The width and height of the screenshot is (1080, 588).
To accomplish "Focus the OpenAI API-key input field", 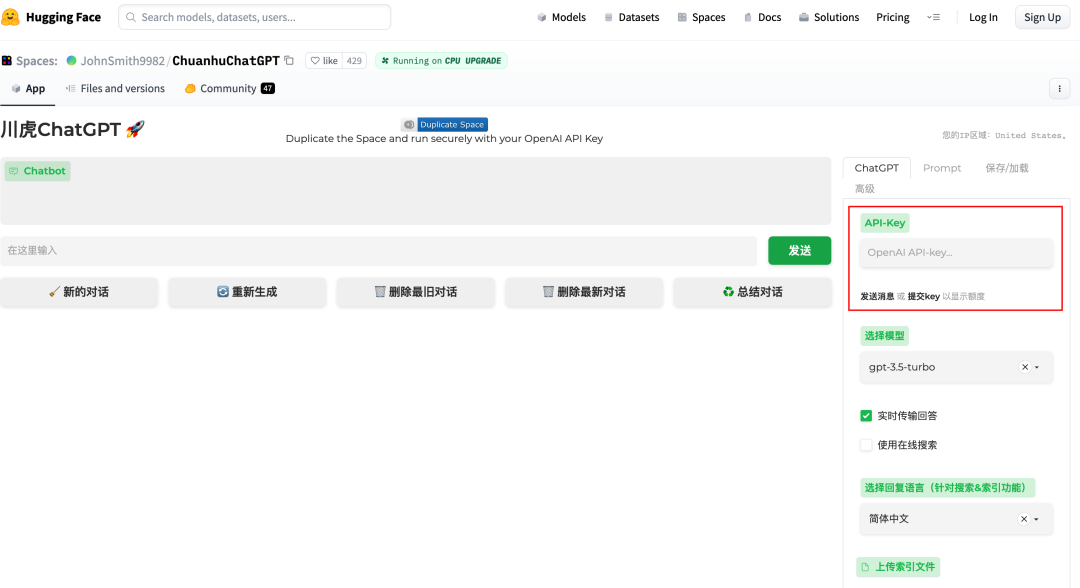I will 956,253.
